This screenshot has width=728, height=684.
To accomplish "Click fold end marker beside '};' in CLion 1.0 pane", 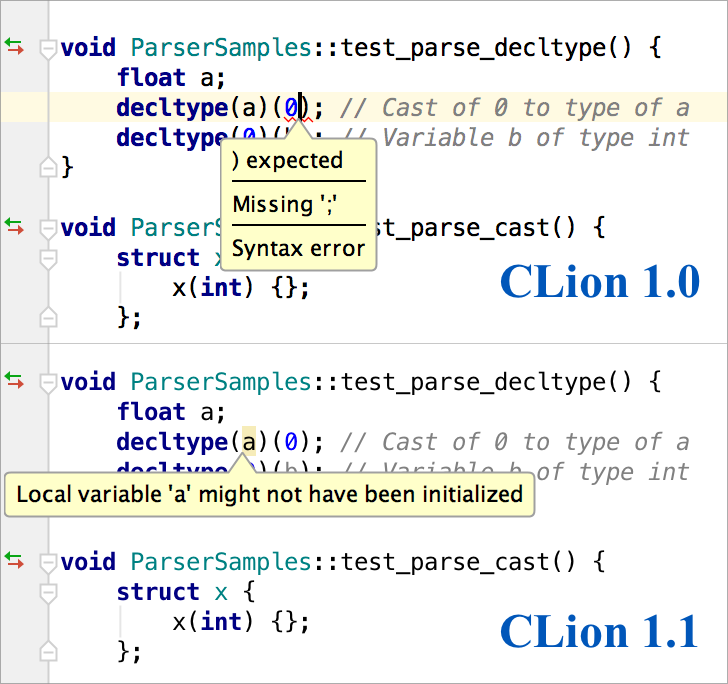I will [x=48, y=317].
